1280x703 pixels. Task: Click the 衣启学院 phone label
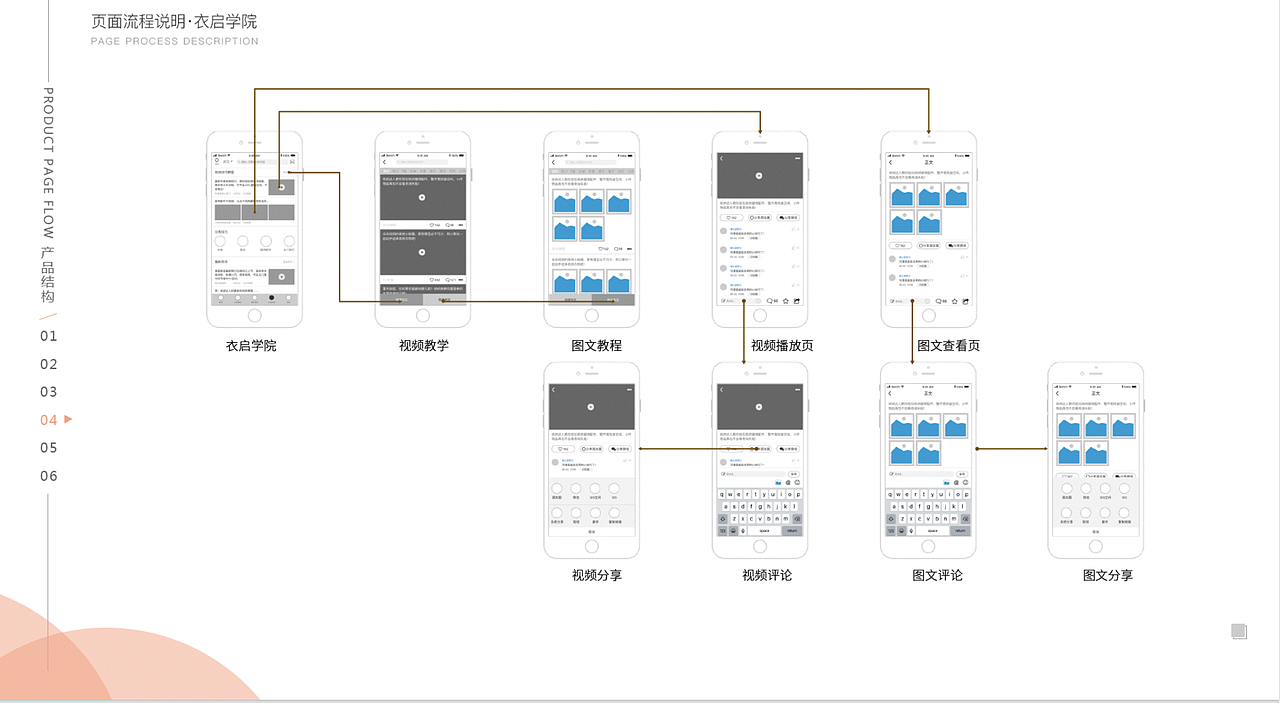[251, 346]
